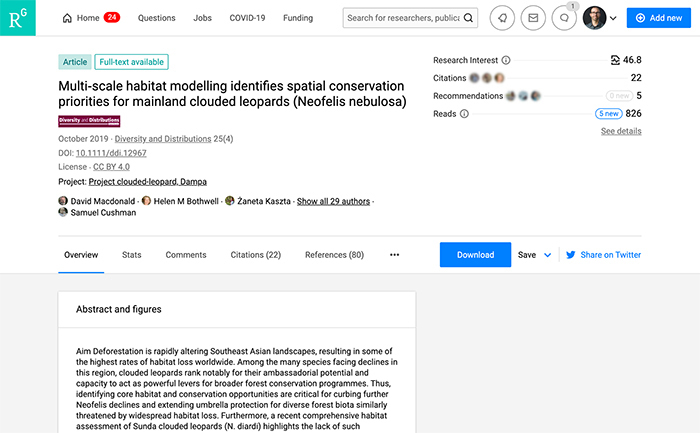The width and height of the screenshot is (700, 433).
Task: Open the notifications bell
Action: coord(504,18)
